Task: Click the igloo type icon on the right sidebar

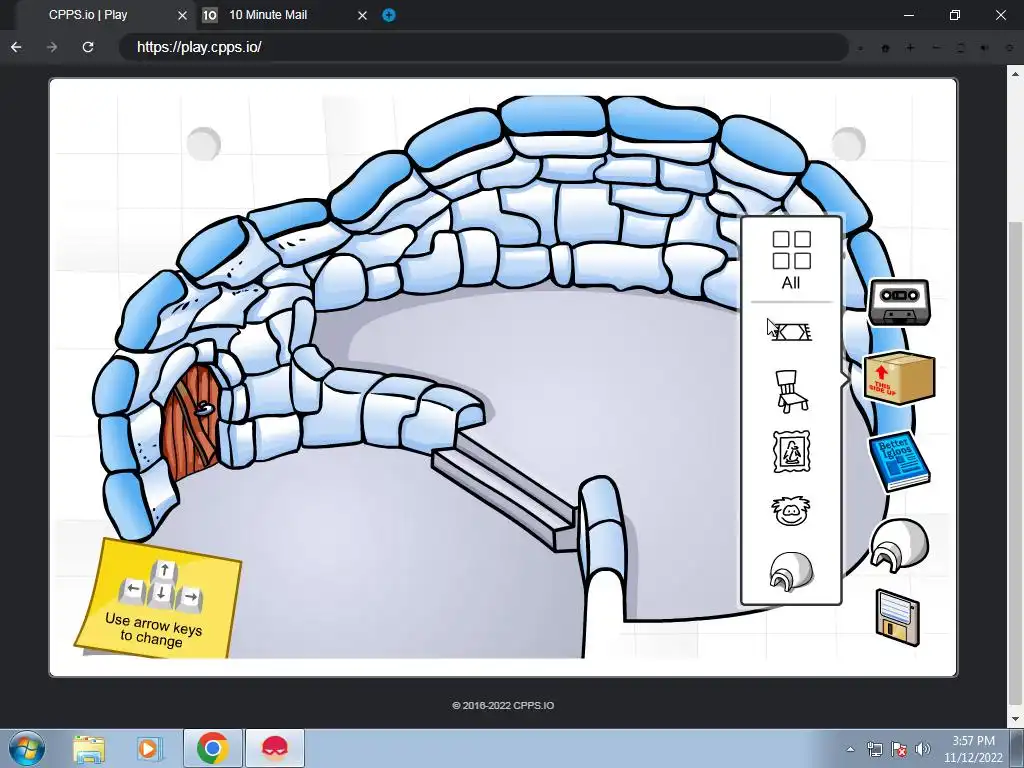Action: pos(899,546)
